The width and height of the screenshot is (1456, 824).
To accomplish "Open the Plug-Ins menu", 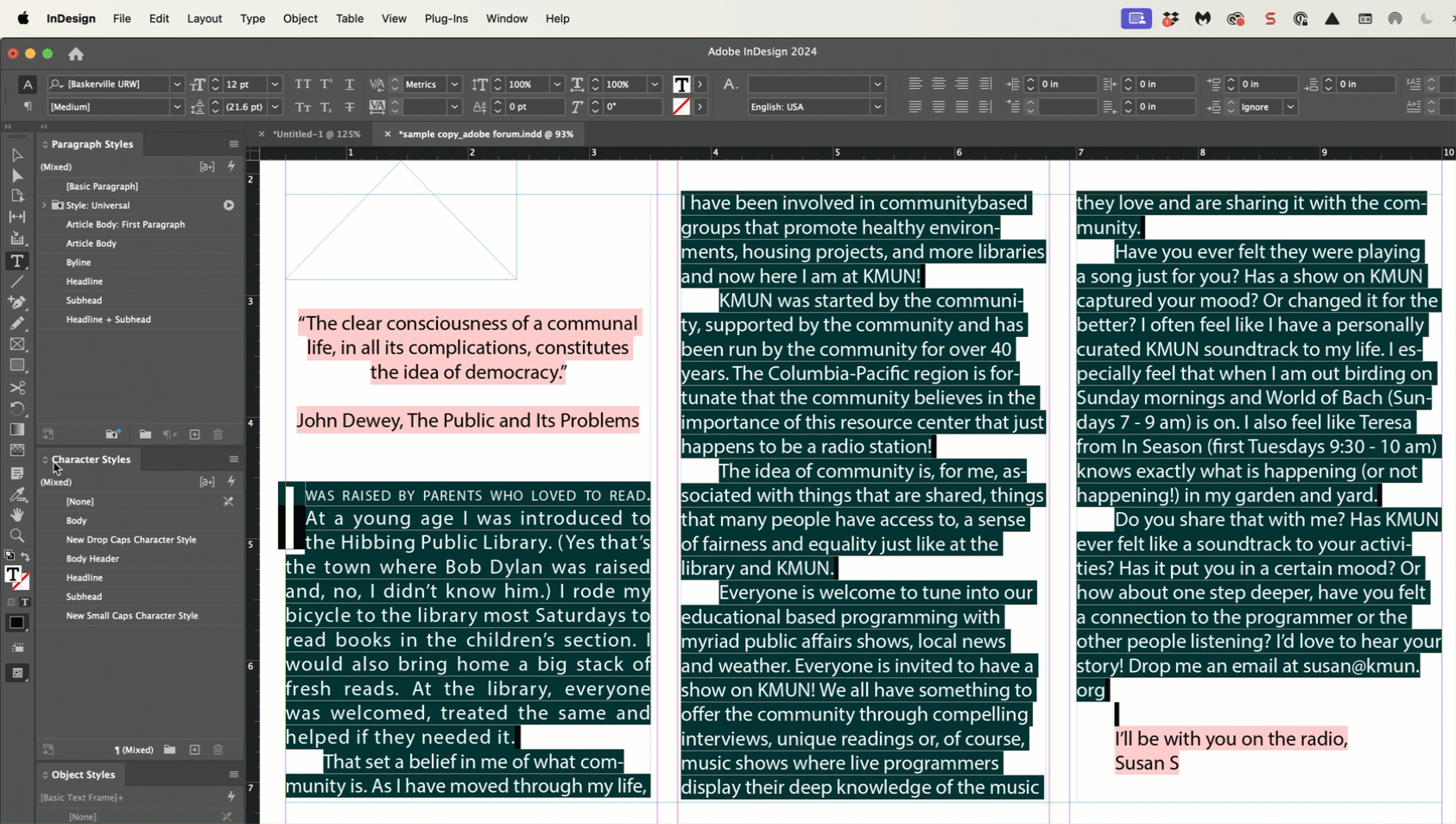I will (446, 18).
